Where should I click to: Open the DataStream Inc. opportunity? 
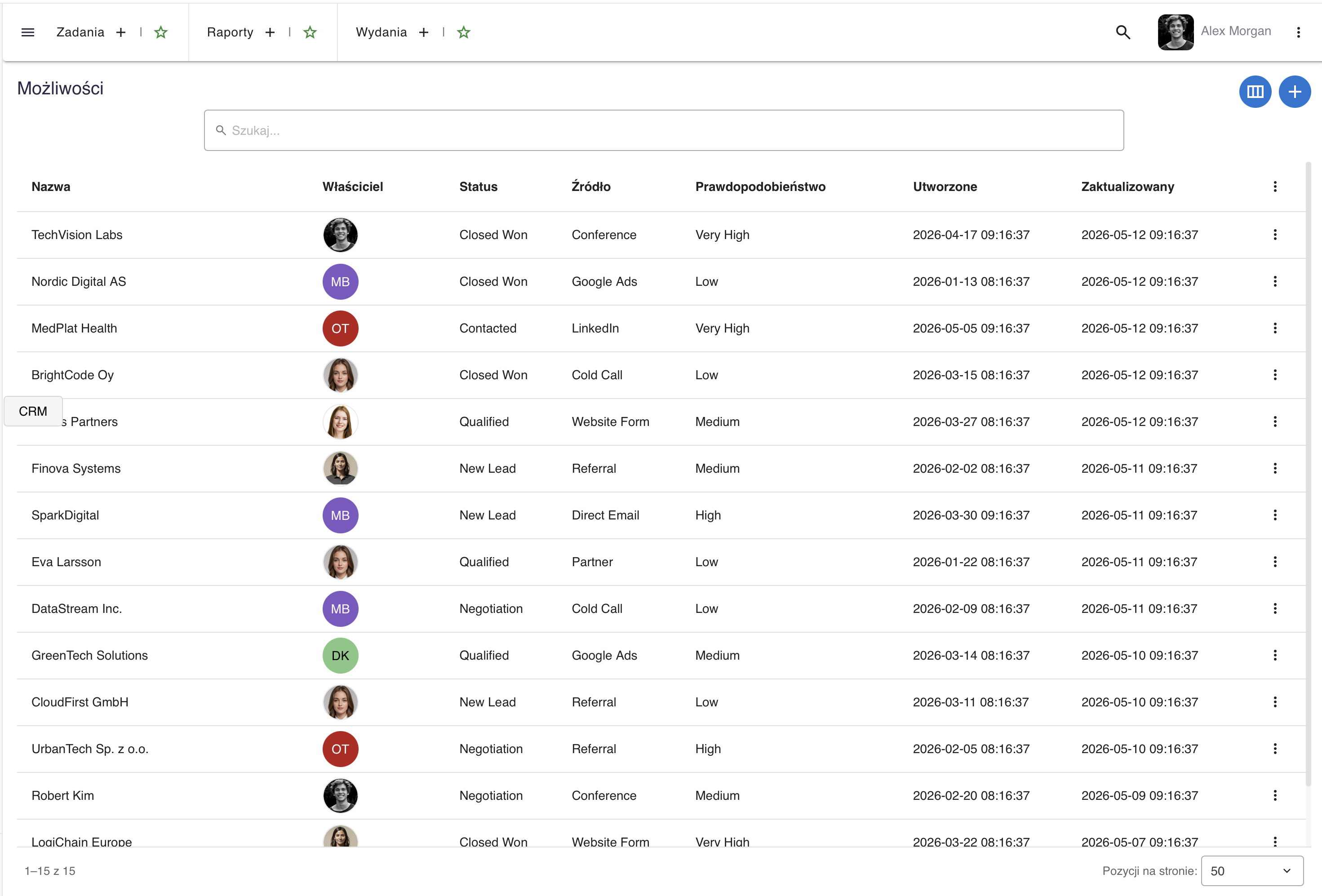pyautogui.click(x=76, y=609)
